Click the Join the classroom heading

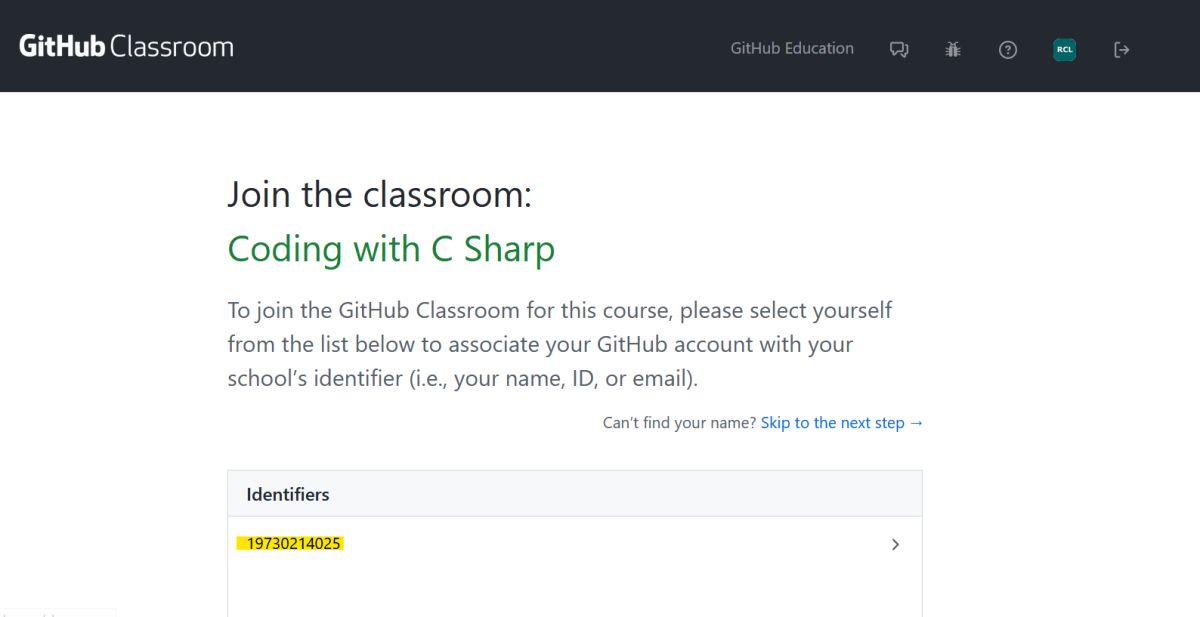[x=380, y=194]
